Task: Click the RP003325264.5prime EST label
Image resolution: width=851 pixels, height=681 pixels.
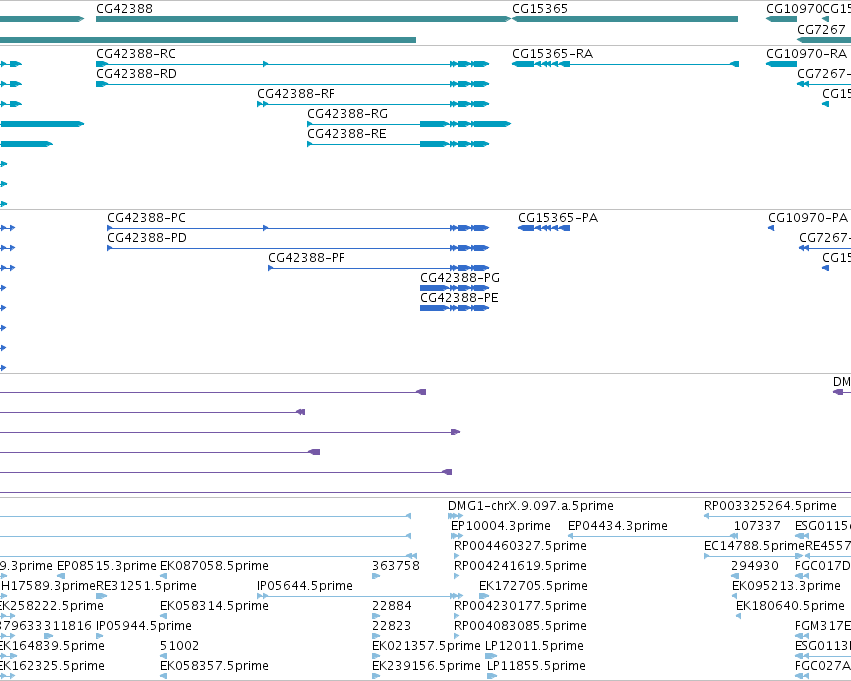Action: coord(770,506)
